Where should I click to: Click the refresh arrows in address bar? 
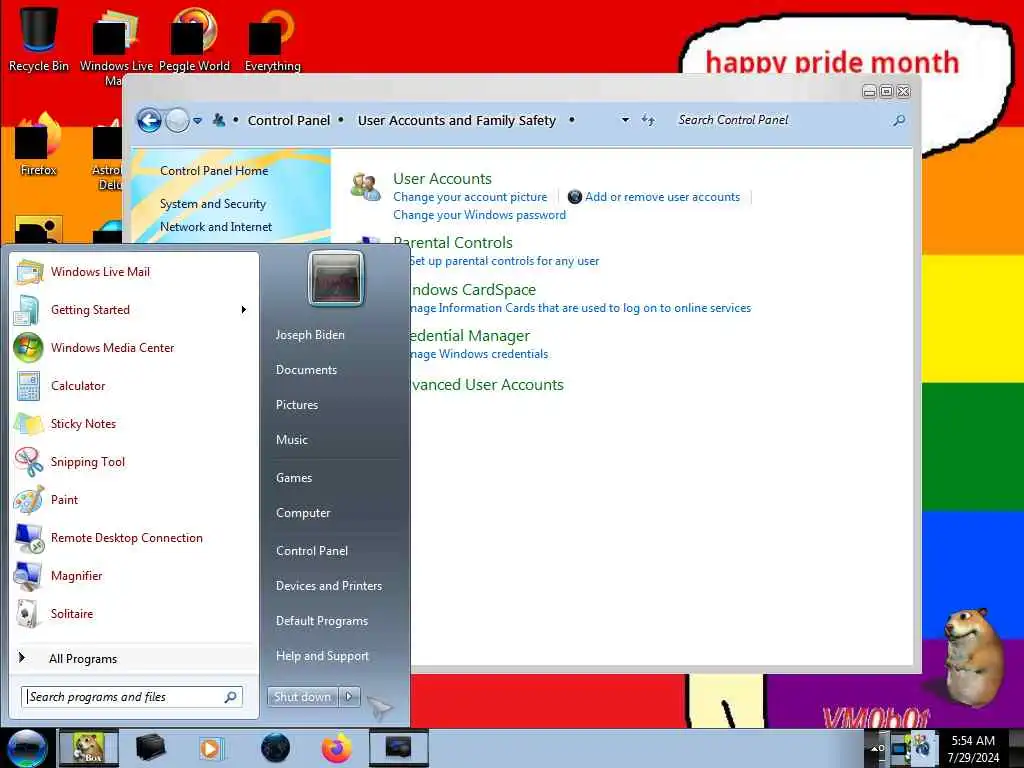[648, 120]
